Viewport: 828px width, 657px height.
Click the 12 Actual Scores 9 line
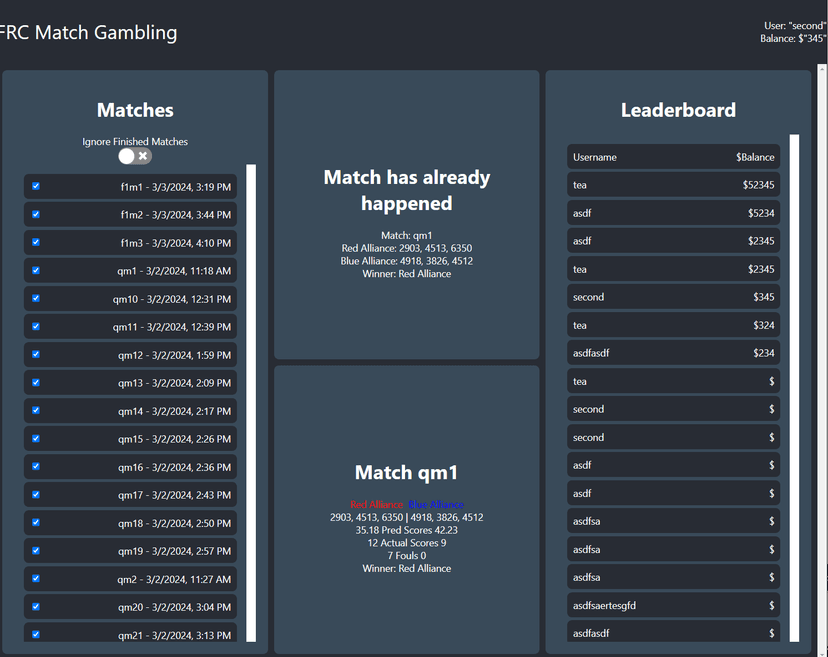click(407, 542)
